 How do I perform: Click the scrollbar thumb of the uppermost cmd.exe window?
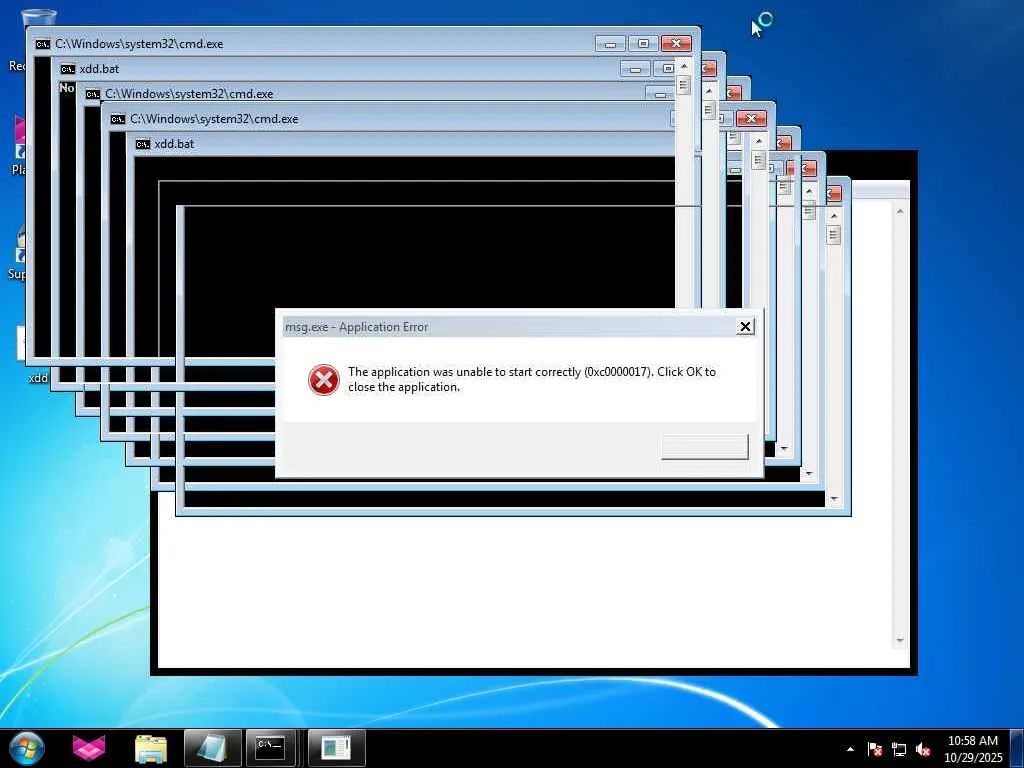pos(684,86)
